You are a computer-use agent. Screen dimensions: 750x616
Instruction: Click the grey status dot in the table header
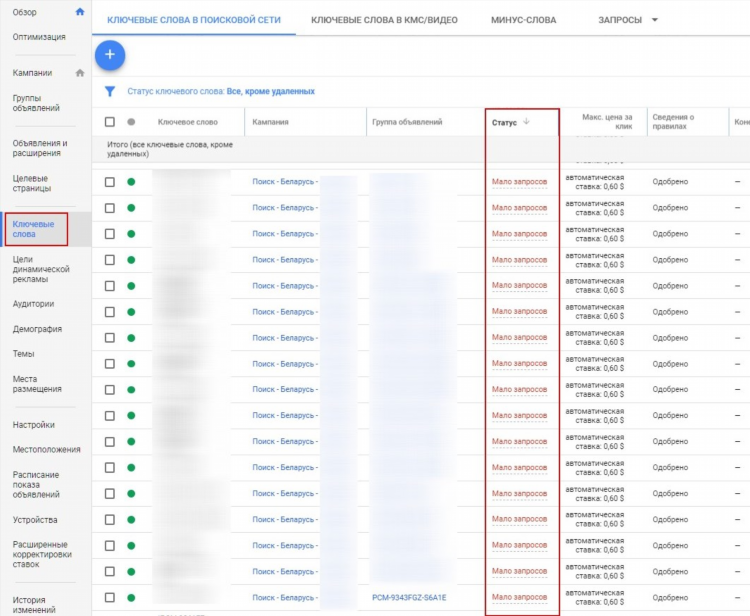click(x=131, y=122)
